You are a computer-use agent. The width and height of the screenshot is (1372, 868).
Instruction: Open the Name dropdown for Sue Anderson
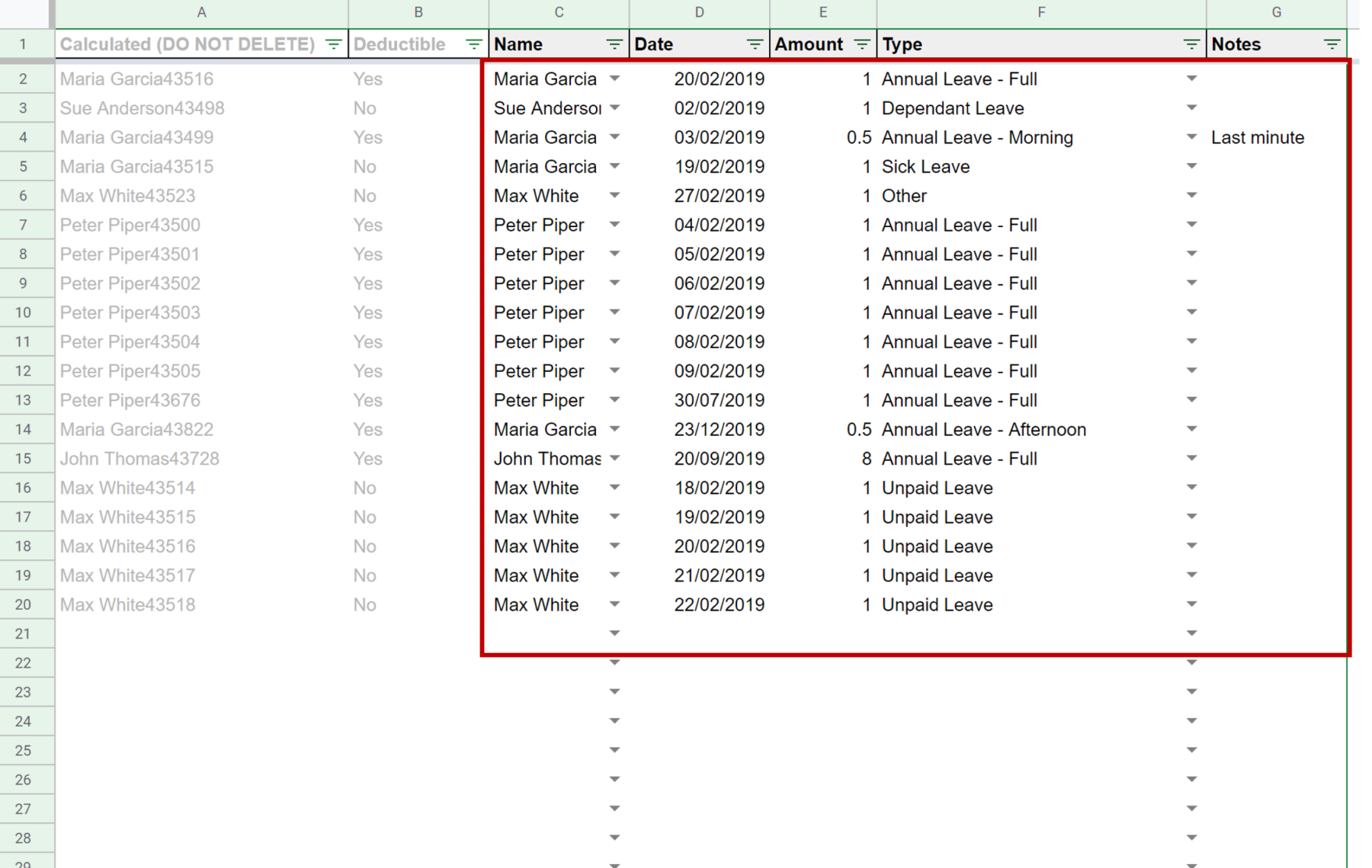pyautogui.click(x=614, y=107)
